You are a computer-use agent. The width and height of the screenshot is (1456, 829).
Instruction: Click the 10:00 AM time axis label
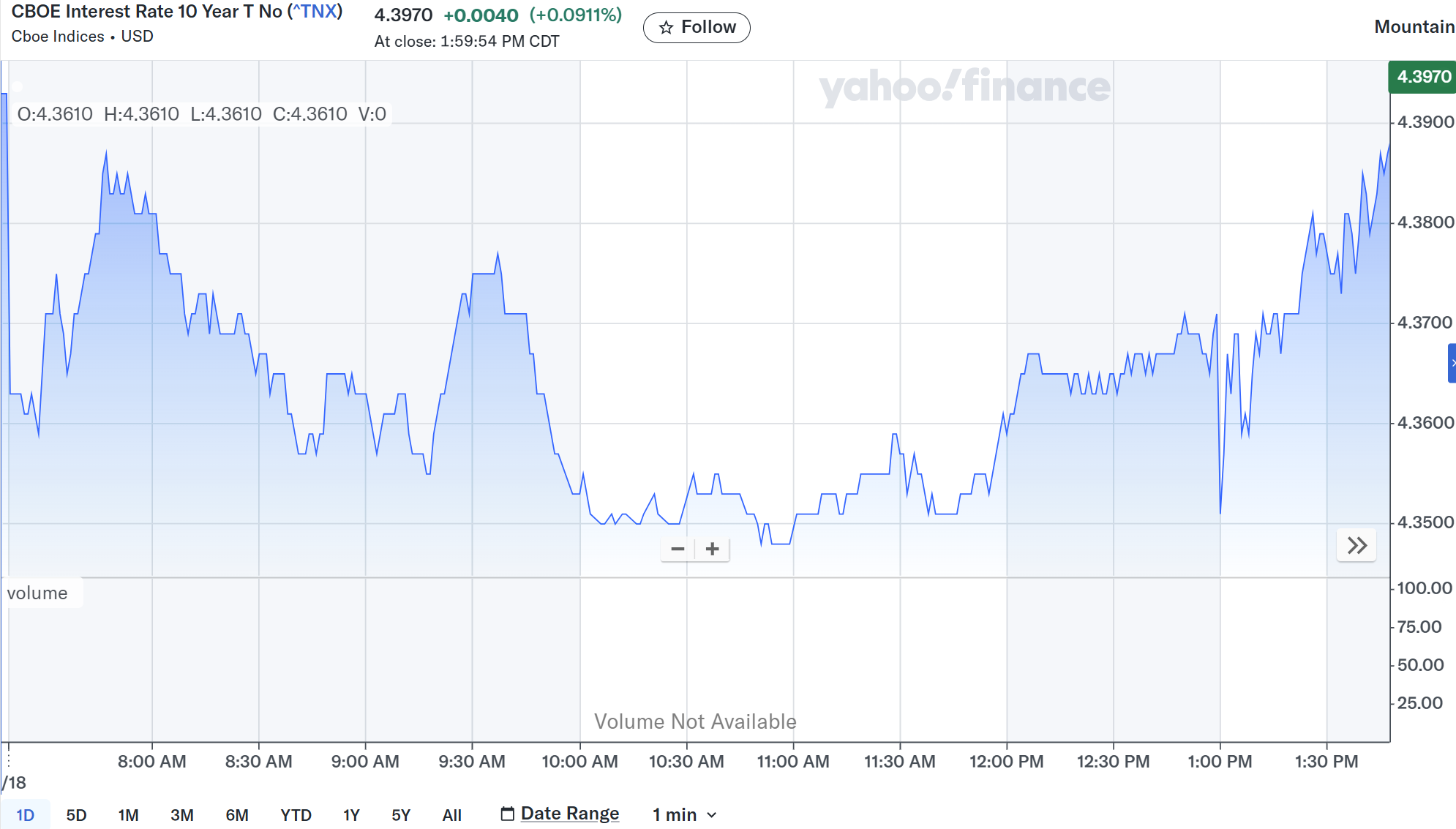[579, 762]
